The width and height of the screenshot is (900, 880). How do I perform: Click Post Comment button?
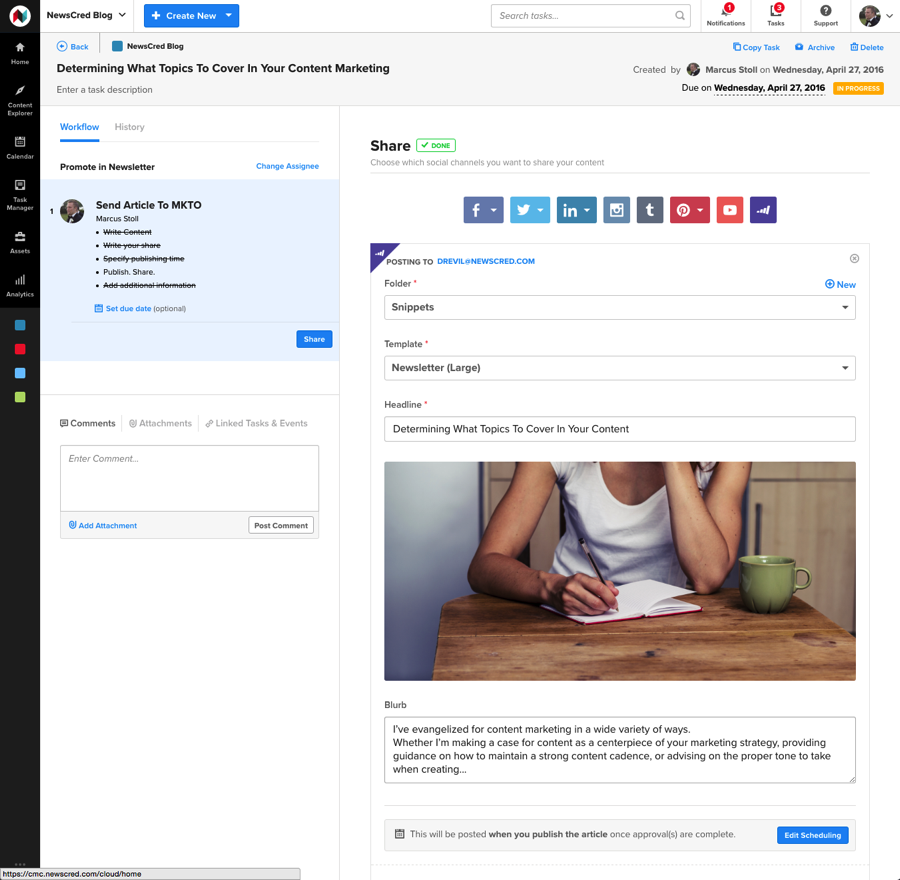click(x=281, y=525)
